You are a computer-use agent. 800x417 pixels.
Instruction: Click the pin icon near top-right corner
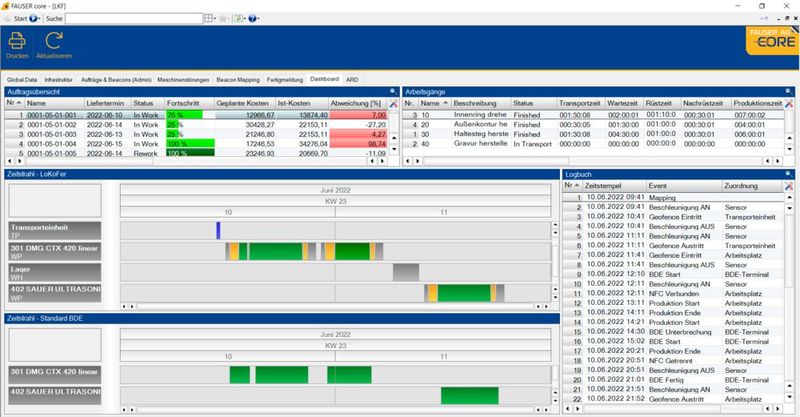pos(764,18)
